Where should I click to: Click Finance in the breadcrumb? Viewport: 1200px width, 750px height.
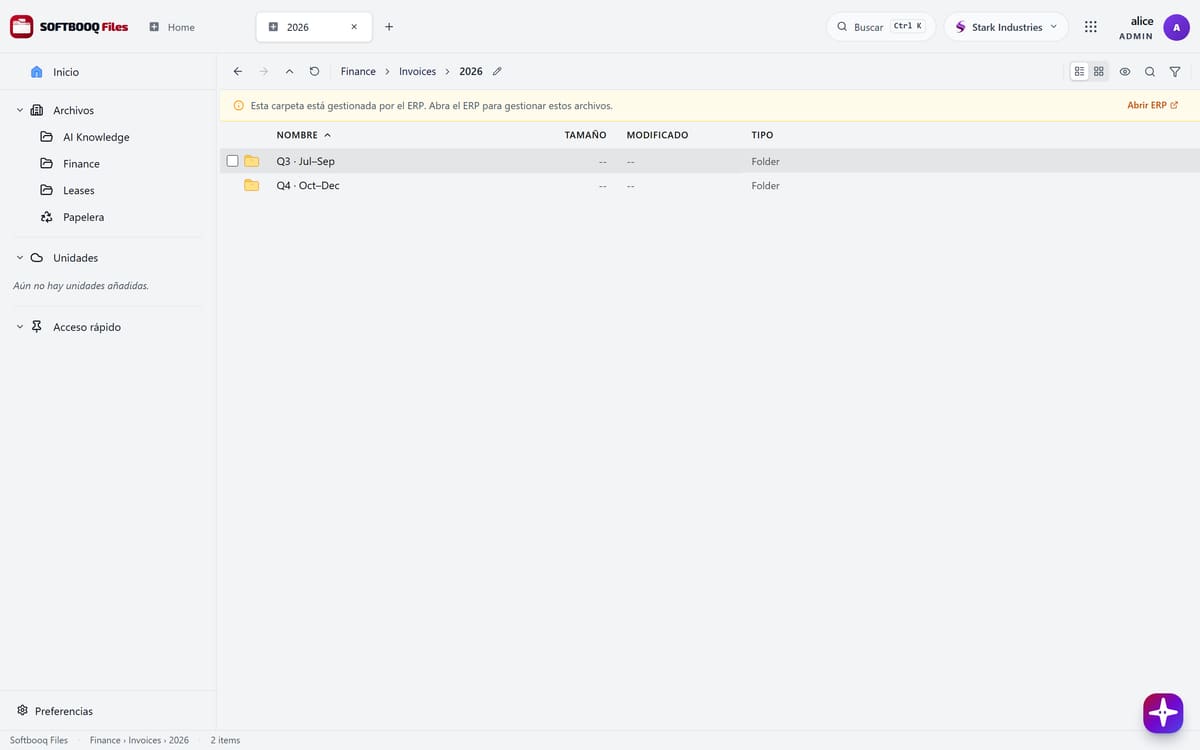[358, 72]
